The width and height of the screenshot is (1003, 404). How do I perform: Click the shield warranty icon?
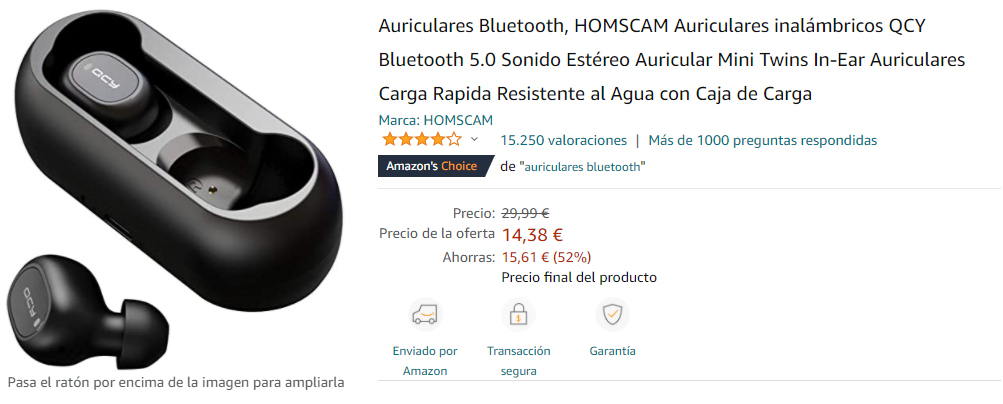point(612,315)
